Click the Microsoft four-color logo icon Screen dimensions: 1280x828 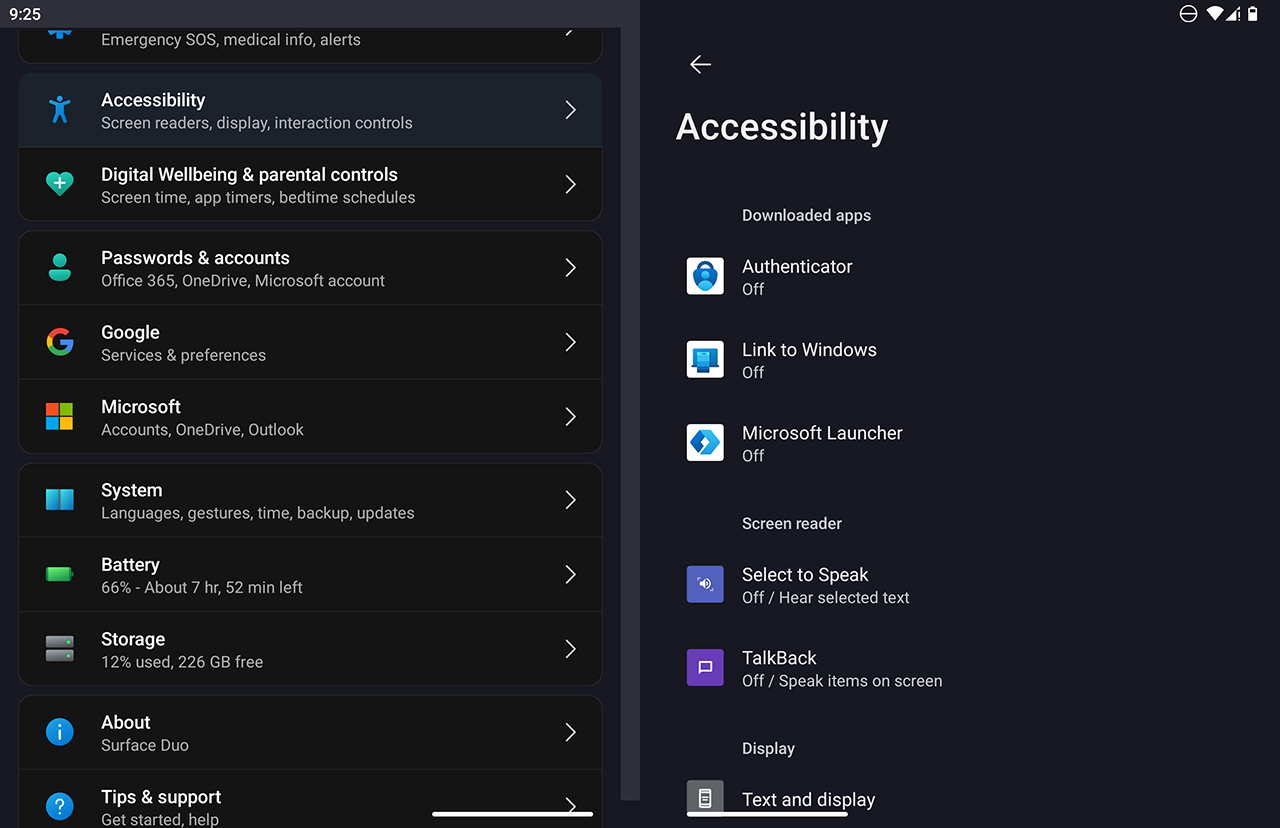[60, 416]
